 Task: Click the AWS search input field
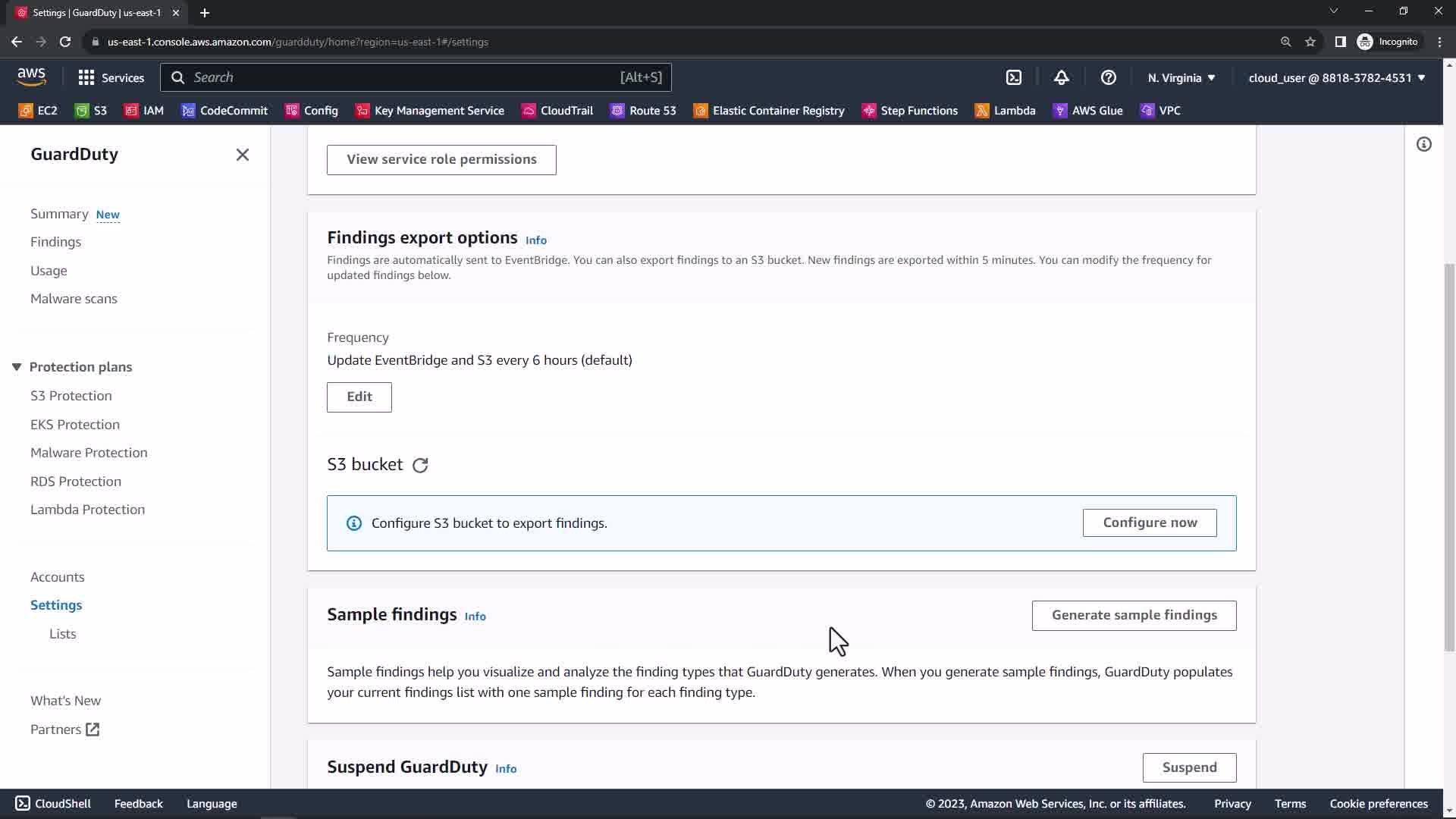tap(402, 77)
